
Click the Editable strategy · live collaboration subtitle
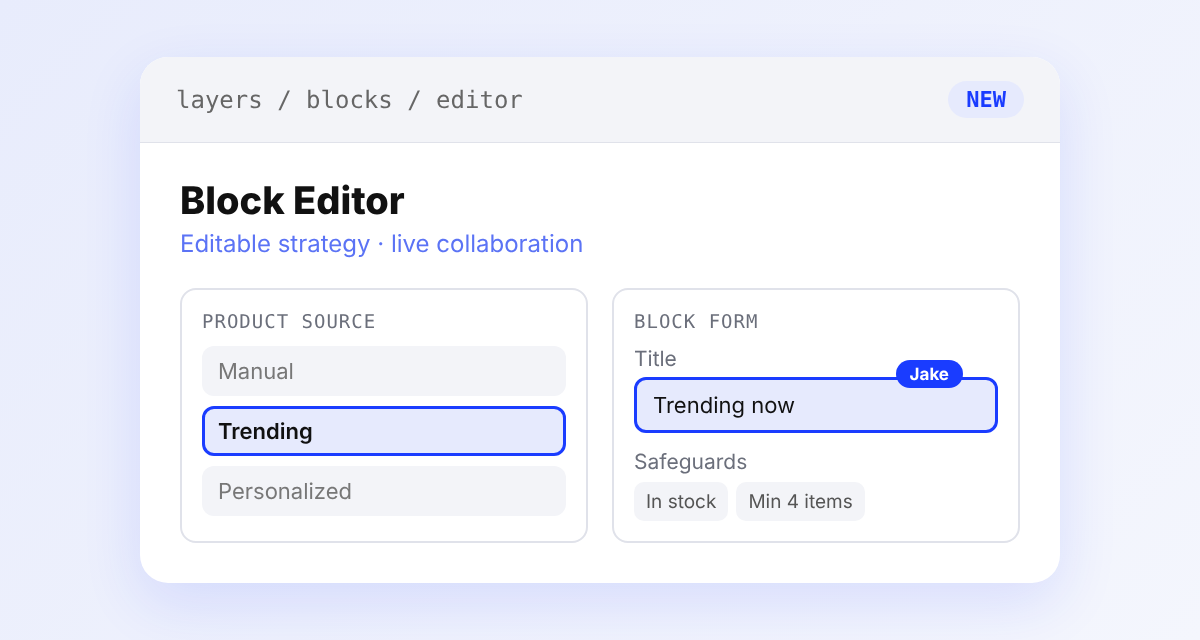pyautogui.click(x=381, y=244)
